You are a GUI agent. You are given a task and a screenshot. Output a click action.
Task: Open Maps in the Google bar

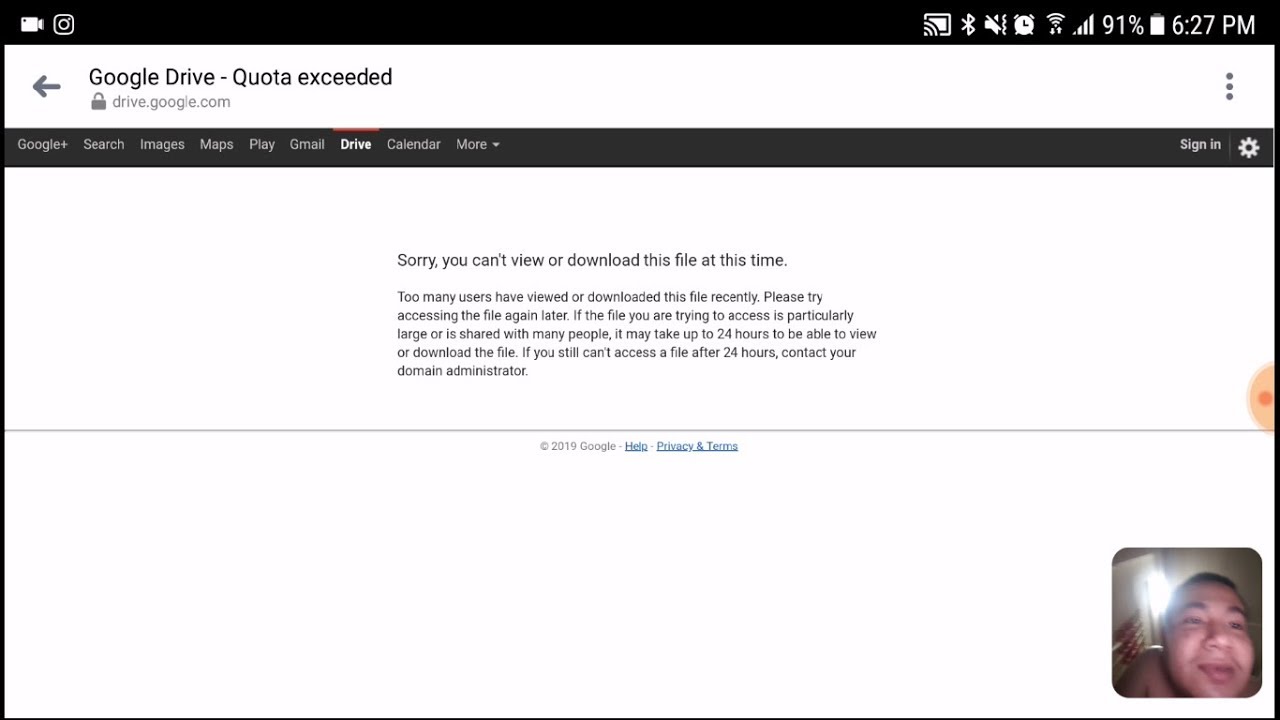click(216, 144)
